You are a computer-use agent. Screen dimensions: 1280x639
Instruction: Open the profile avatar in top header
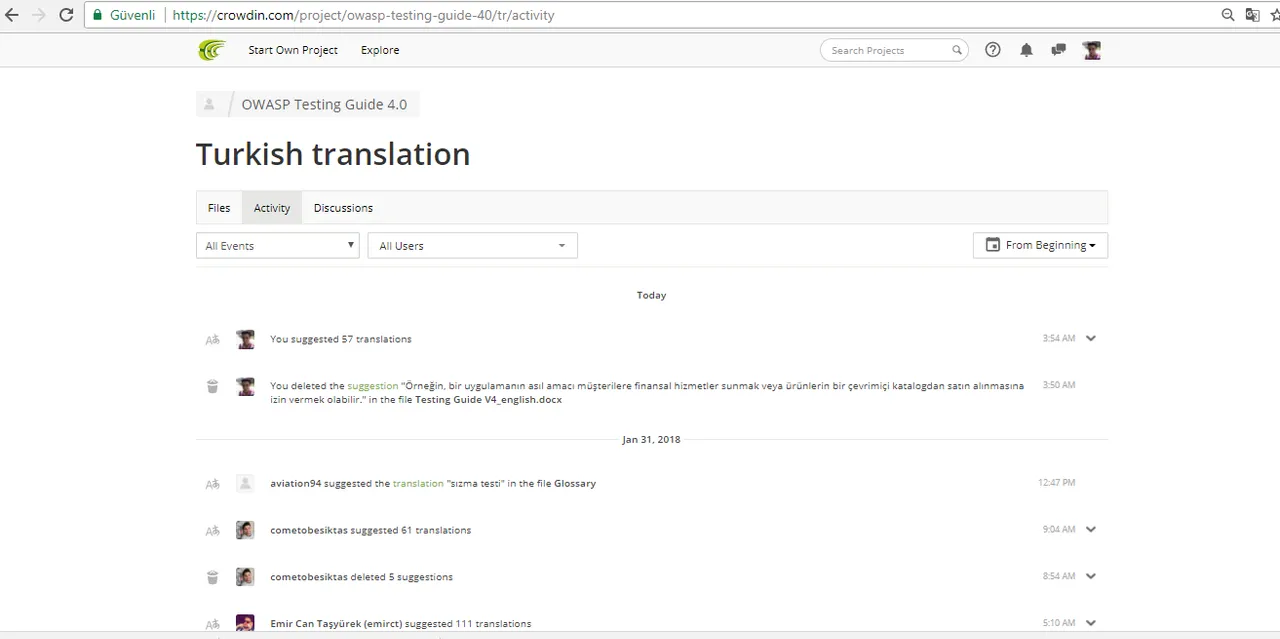pos(1092,50)
